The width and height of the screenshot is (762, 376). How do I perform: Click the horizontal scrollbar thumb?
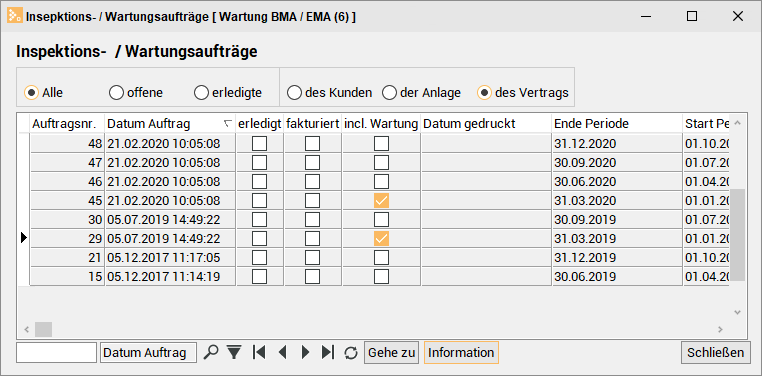tap(43, 329)
